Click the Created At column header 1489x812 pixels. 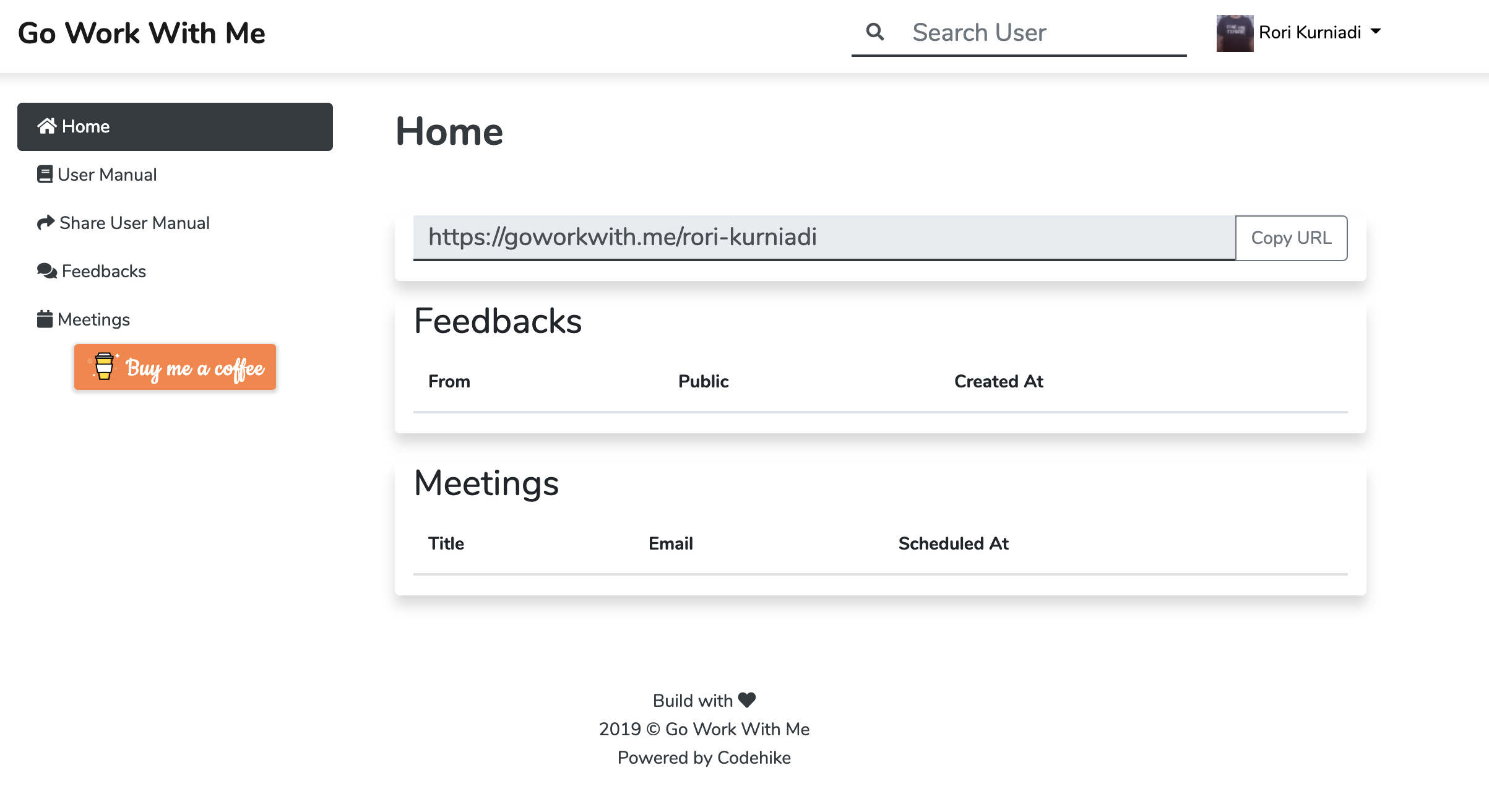click(998, 381)
